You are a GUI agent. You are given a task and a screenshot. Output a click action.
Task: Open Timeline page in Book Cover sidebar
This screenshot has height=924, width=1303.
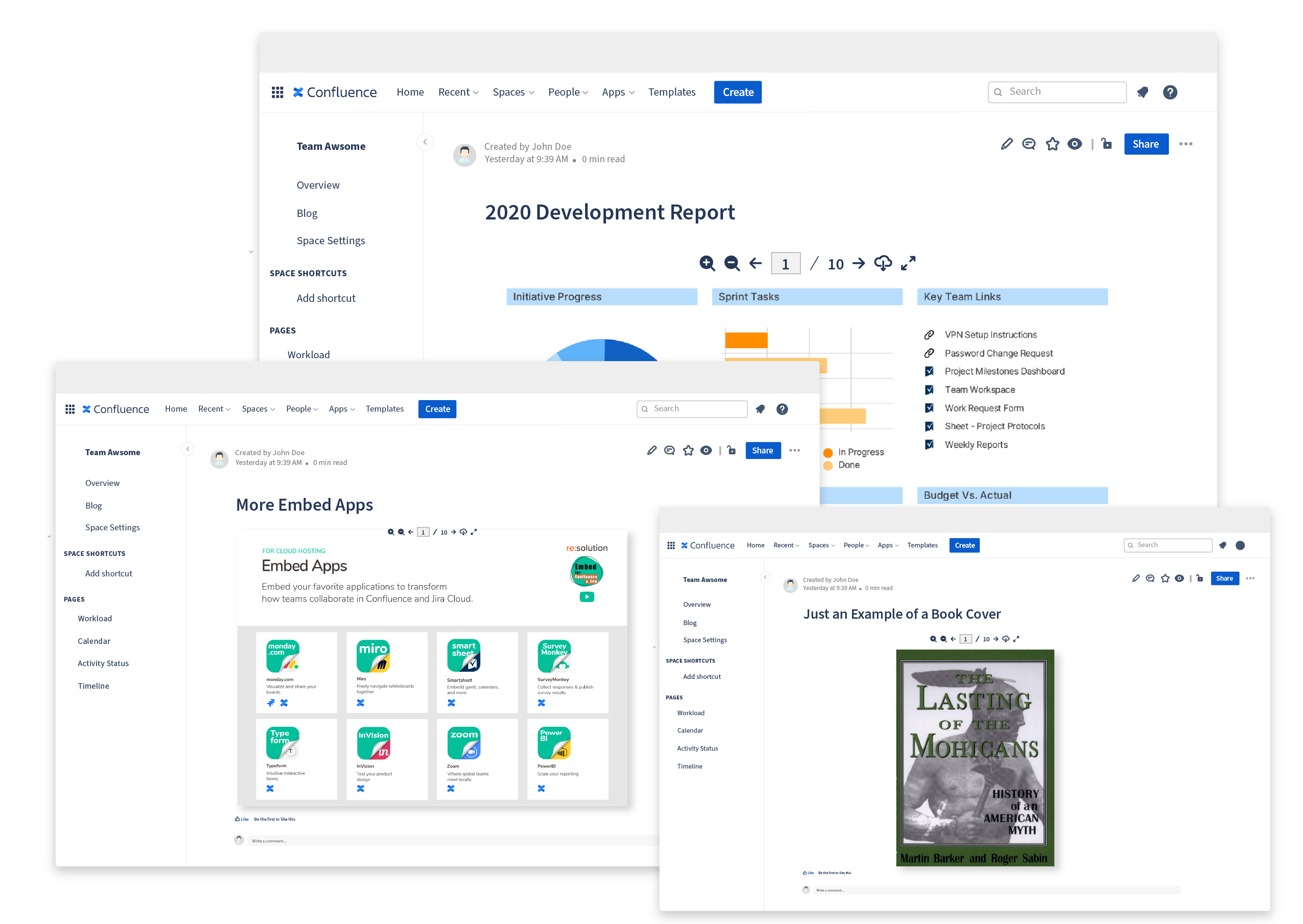coord(690,766)
